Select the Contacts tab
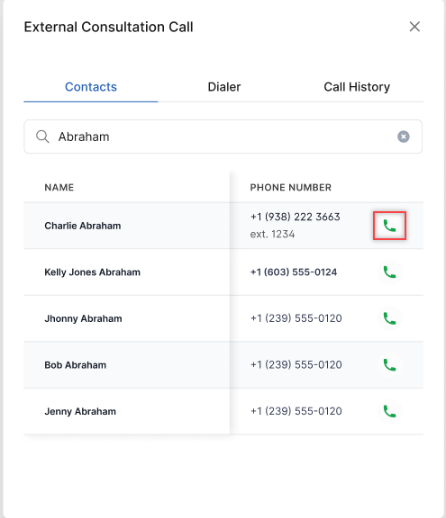 91,87
